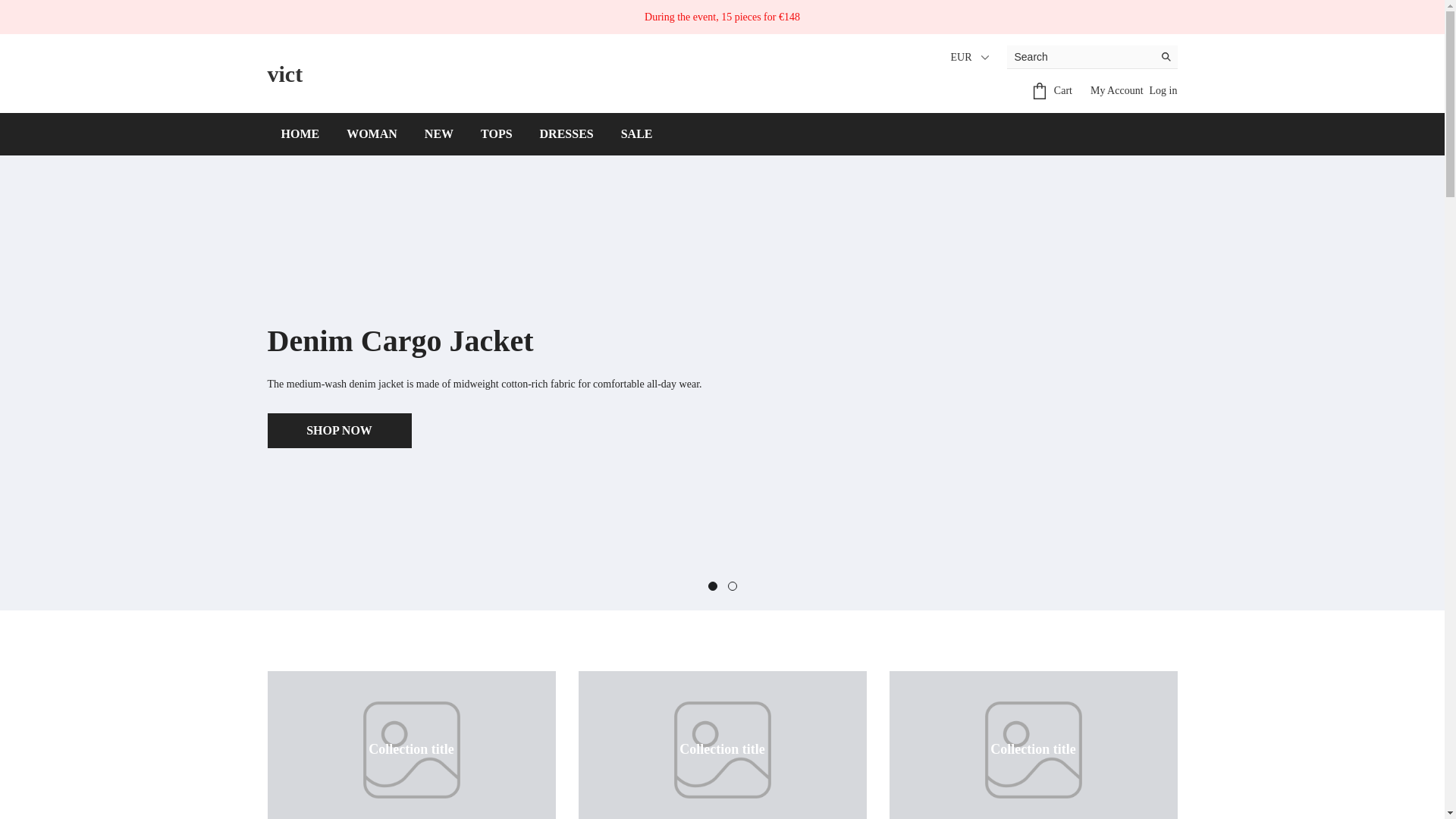Open the SALE navigation item
Viewport: 1456px width, 819px height.
pos(636,134)
